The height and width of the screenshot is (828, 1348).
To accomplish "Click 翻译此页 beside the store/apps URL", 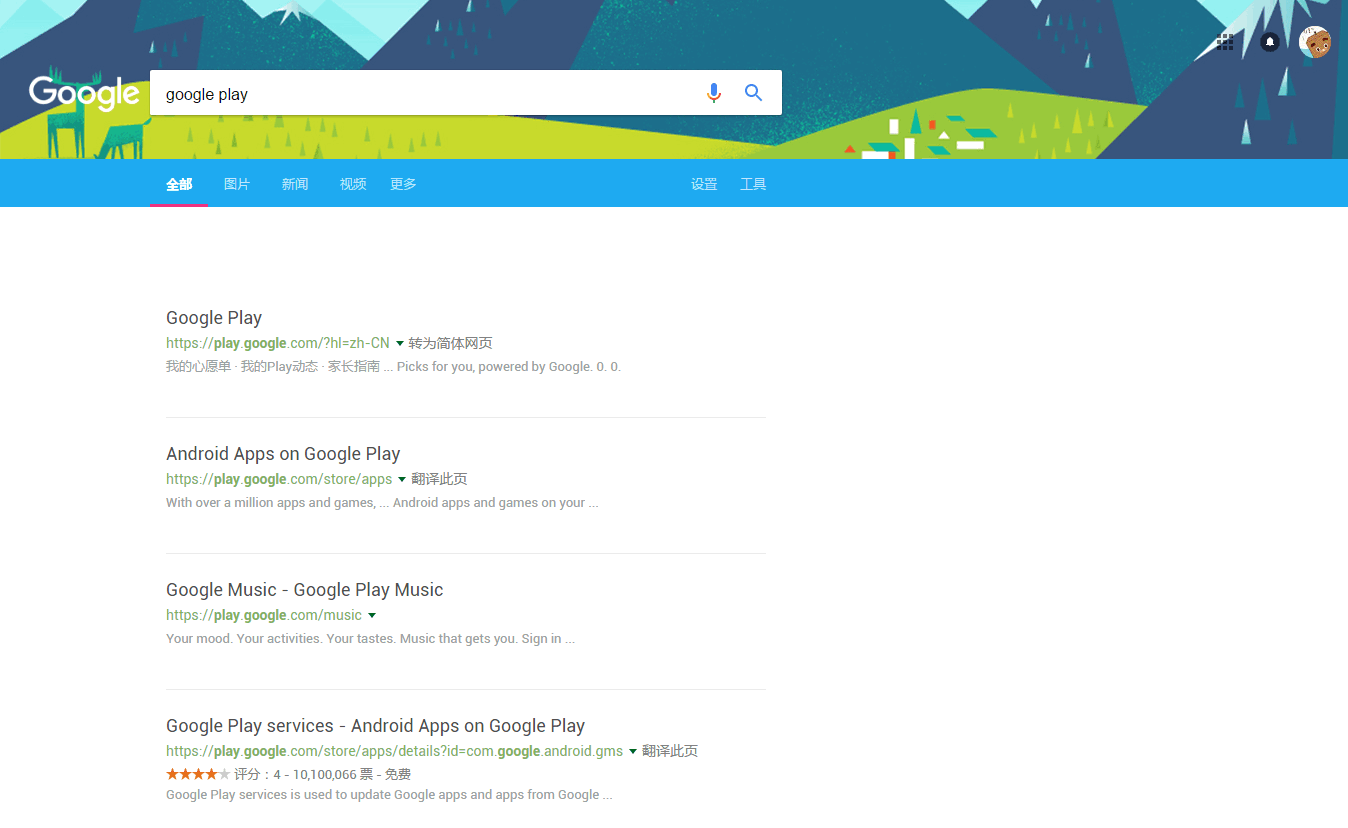I will point(439,479).
